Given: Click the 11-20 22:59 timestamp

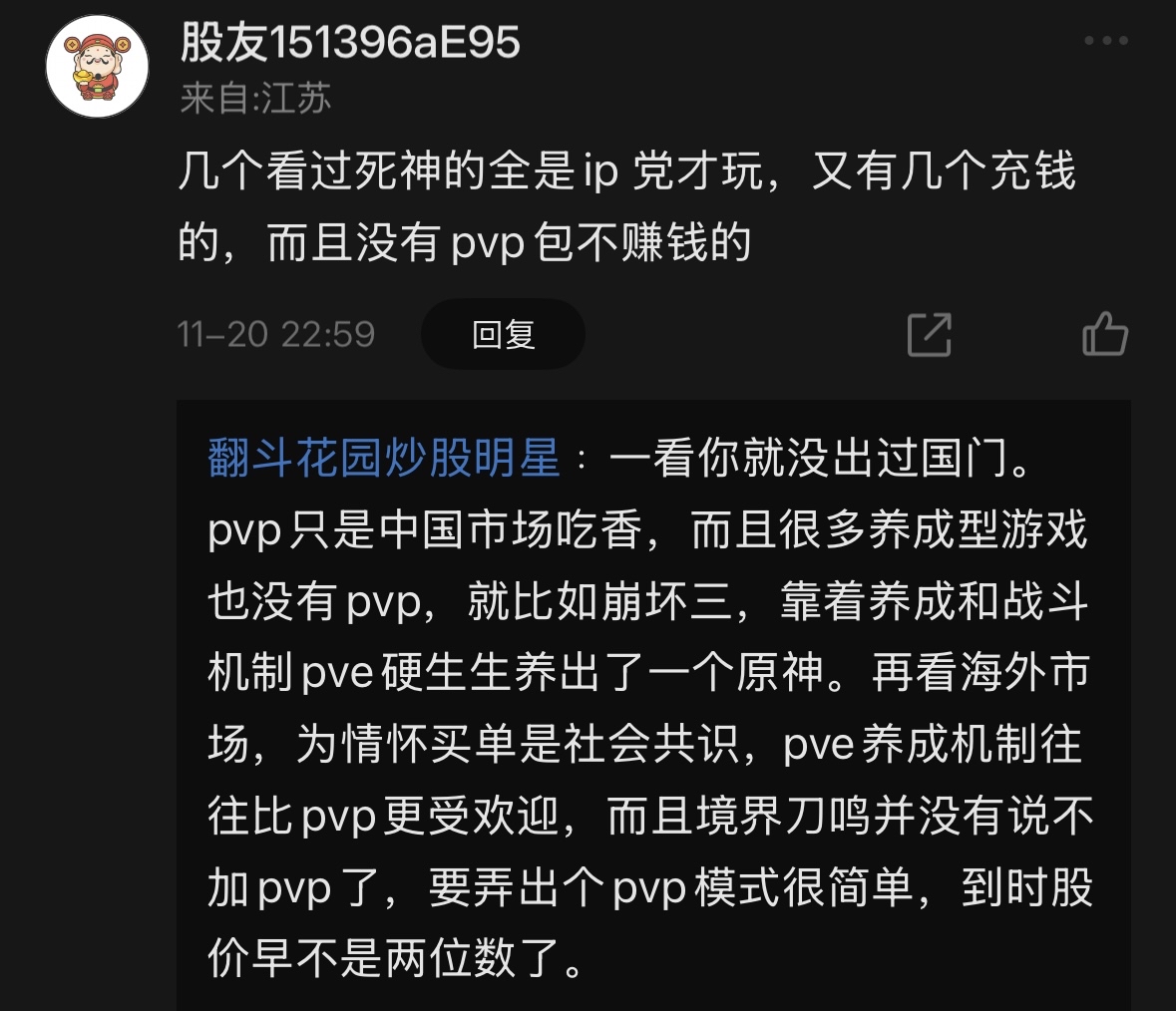Looking at the screenshot, I should click(275, 334).
